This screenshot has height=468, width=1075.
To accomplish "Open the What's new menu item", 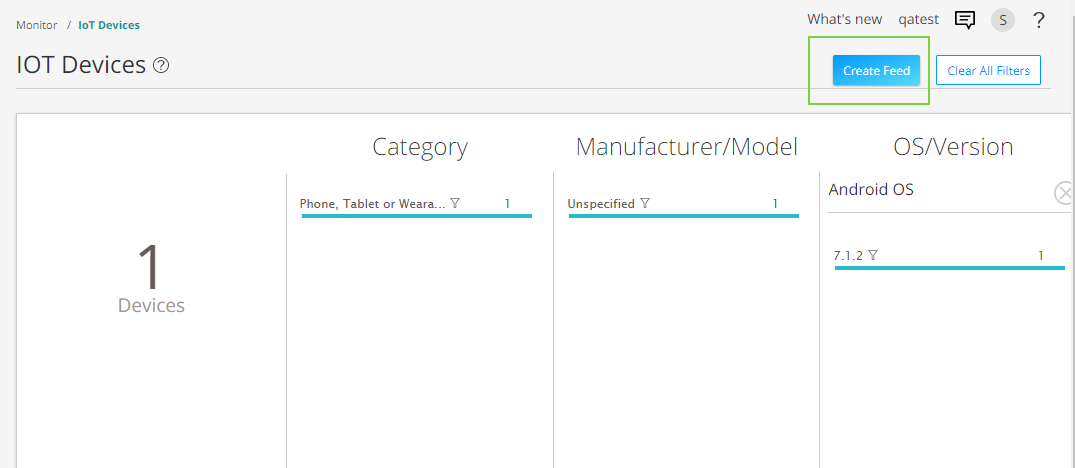I will (844, 19).
